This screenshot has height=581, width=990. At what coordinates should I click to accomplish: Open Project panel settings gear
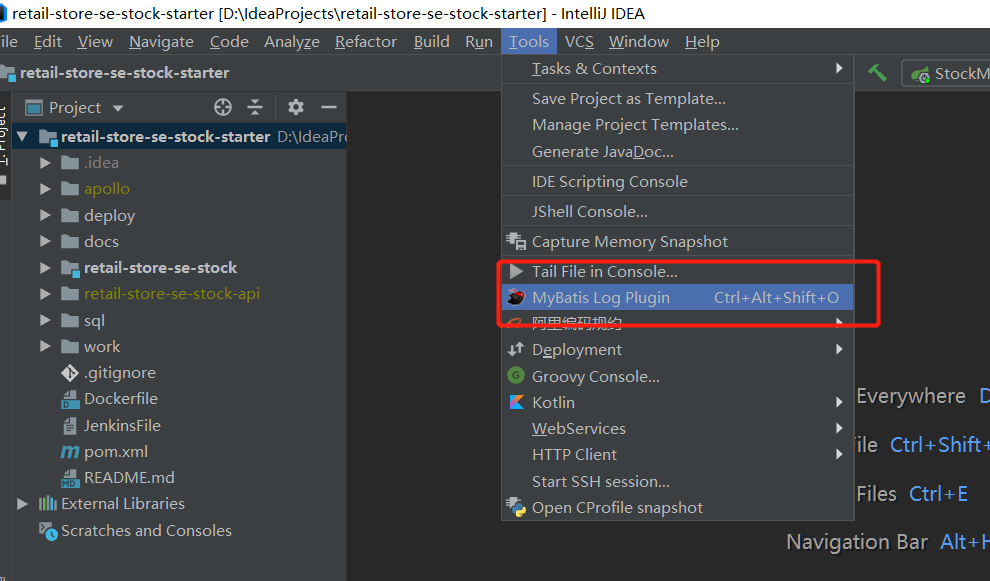(295, 107)
